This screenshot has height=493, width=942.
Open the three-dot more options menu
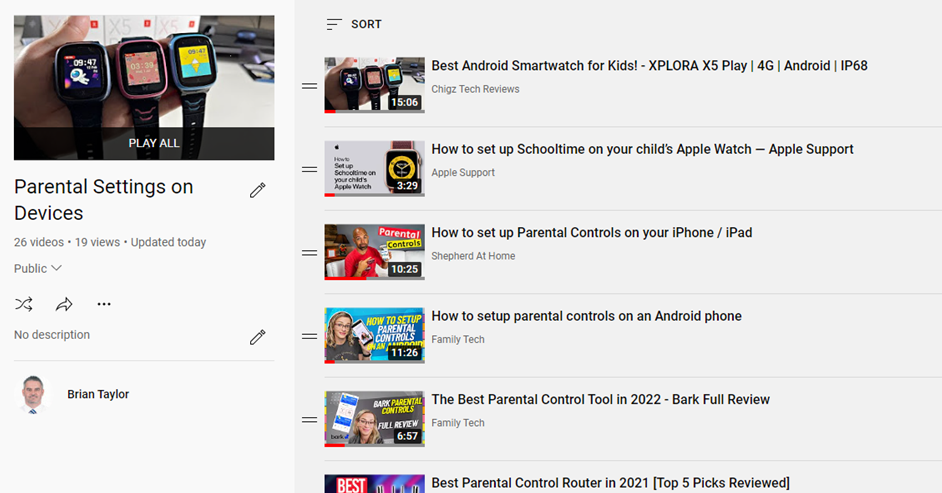(104, 304)
